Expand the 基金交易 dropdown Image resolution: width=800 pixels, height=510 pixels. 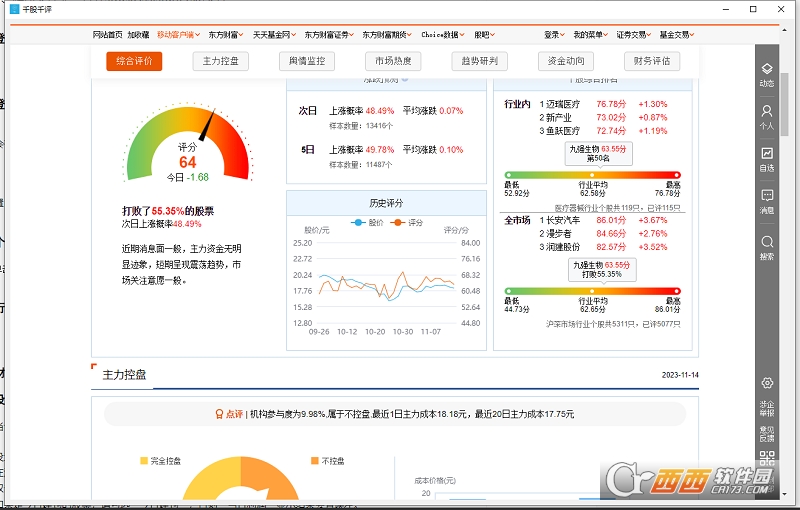click(677, 35)
